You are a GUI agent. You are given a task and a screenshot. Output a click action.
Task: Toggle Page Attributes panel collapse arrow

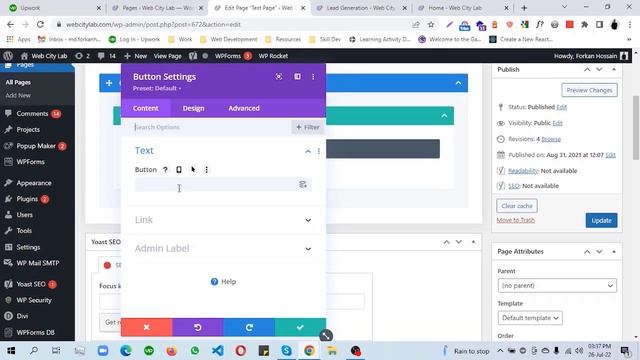tap(614, 252)
